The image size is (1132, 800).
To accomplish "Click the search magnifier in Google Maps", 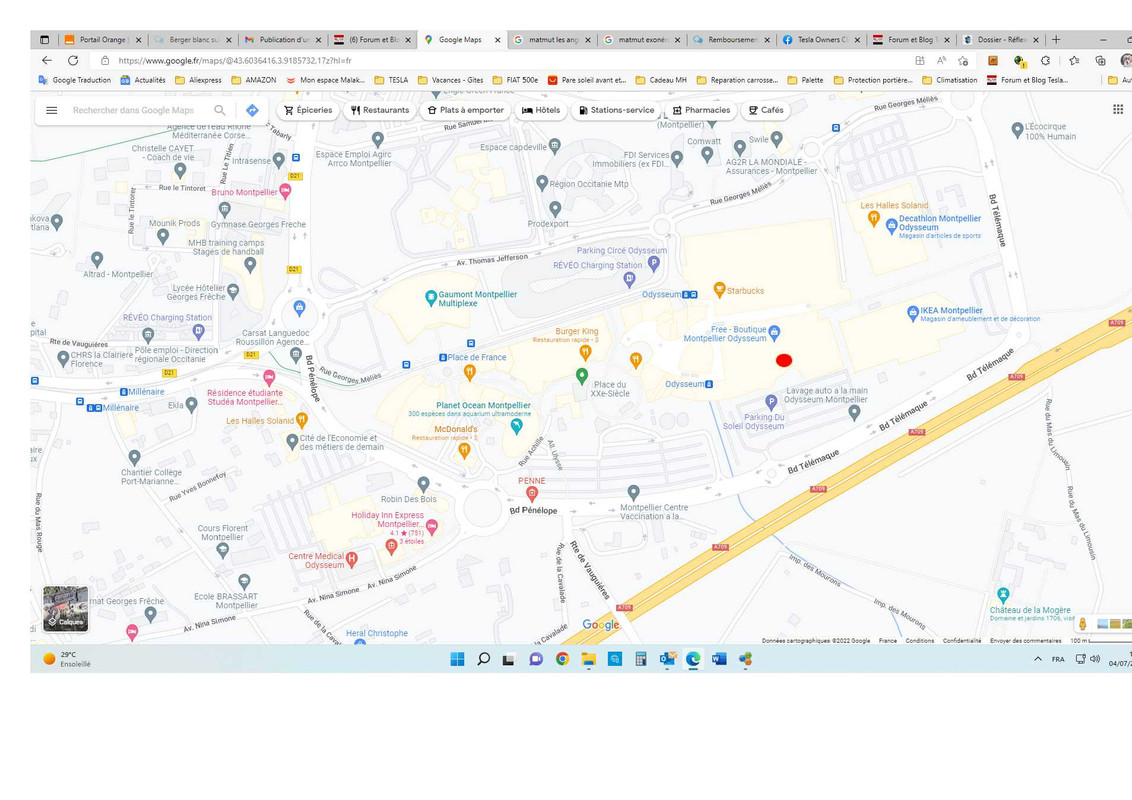I will [219, 110].
